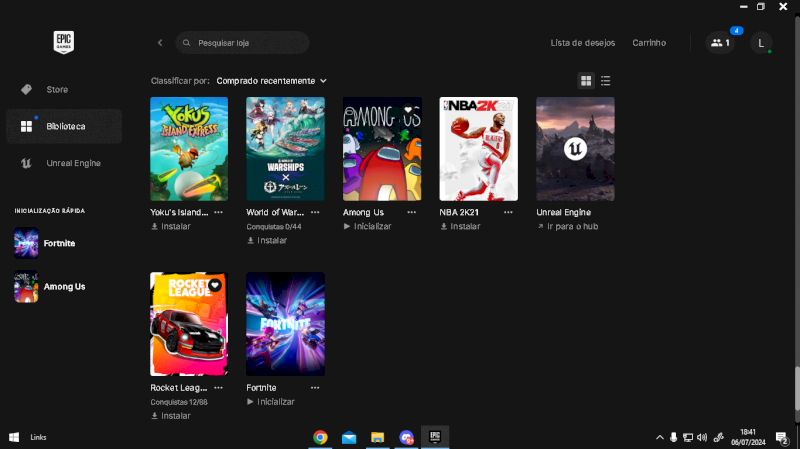Open Among Us game cover
800x449 pixels.
pos(382,149)
